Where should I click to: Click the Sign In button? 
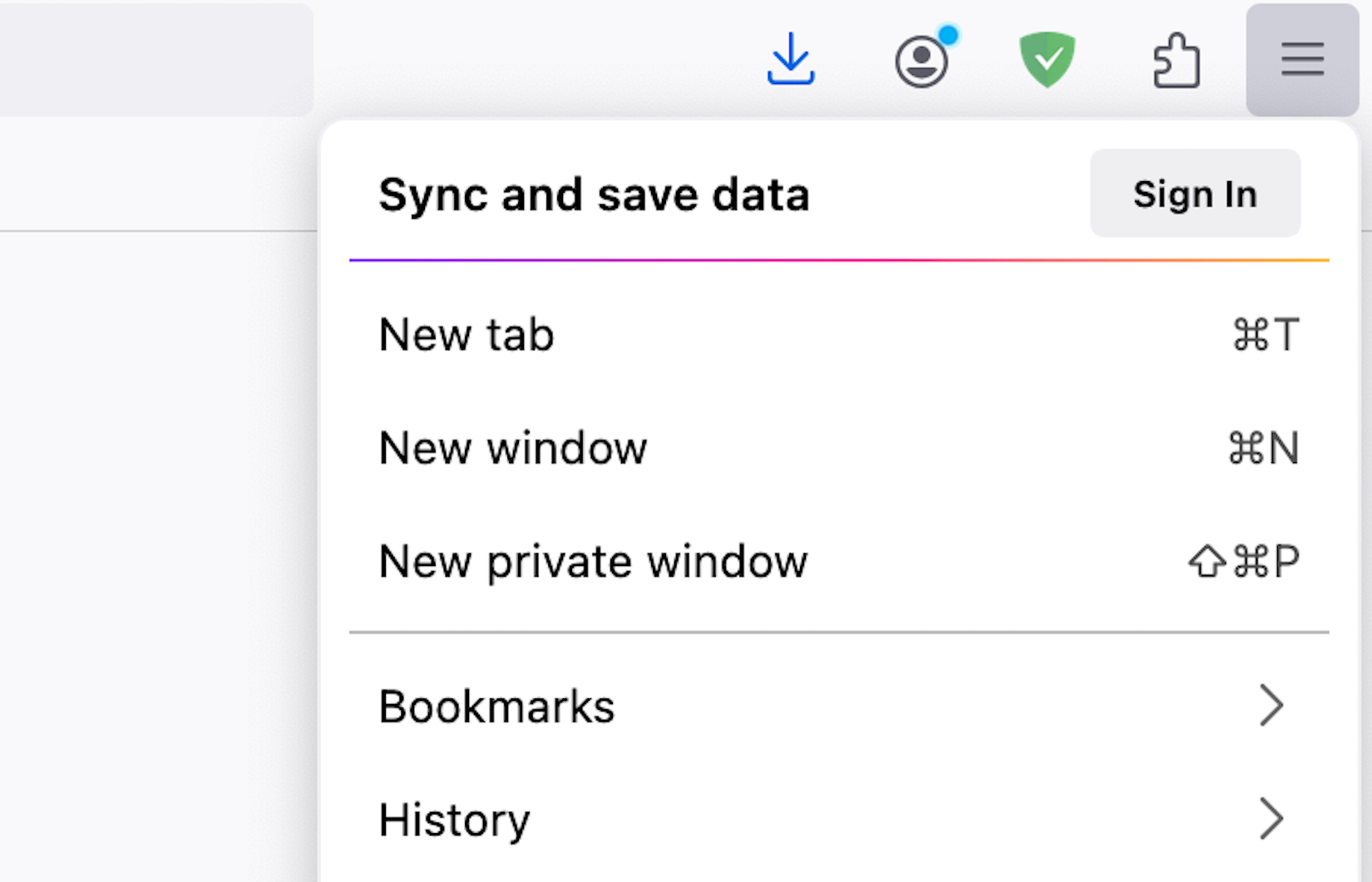click(1195, 193)
